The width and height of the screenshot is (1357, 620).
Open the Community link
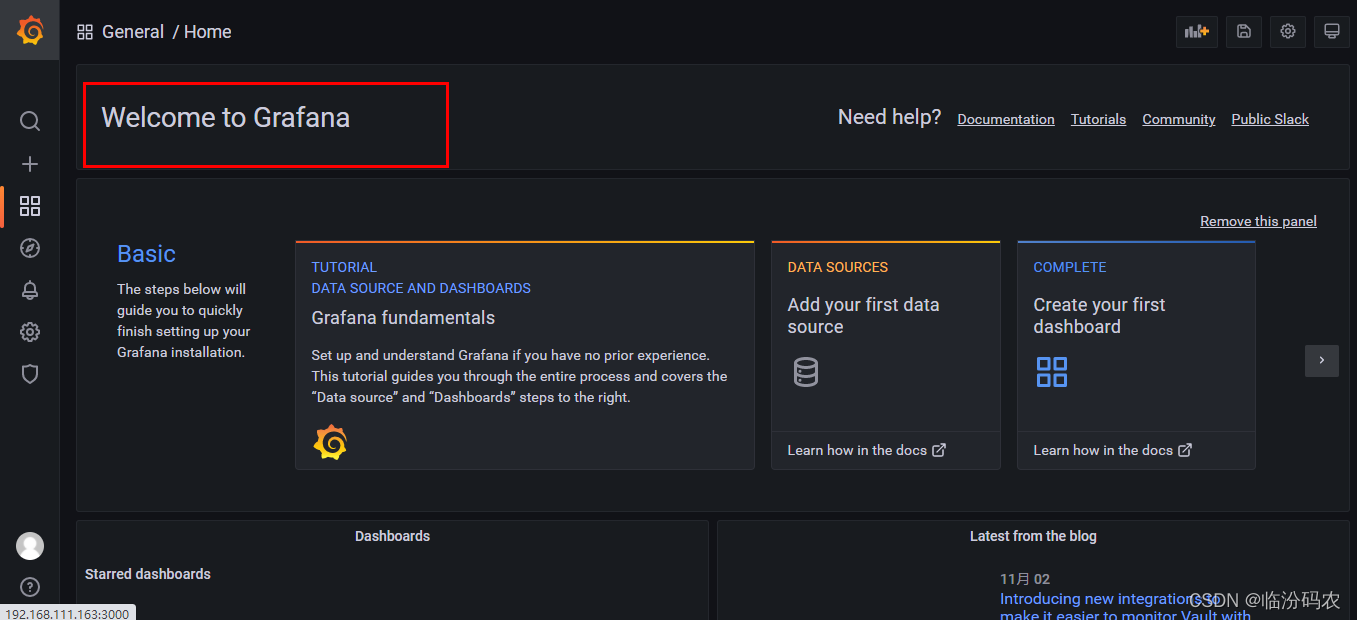coord(1179,119)
